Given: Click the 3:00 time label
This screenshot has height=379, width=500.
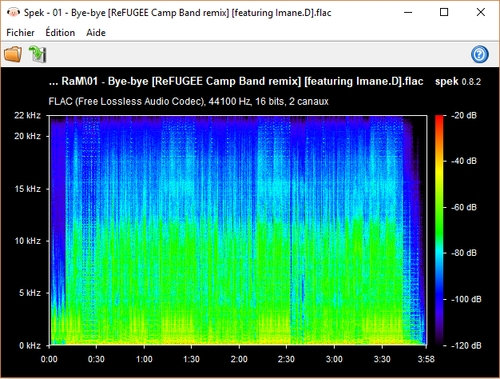Looking at the screenshot, I should click(x=334, y=359).
